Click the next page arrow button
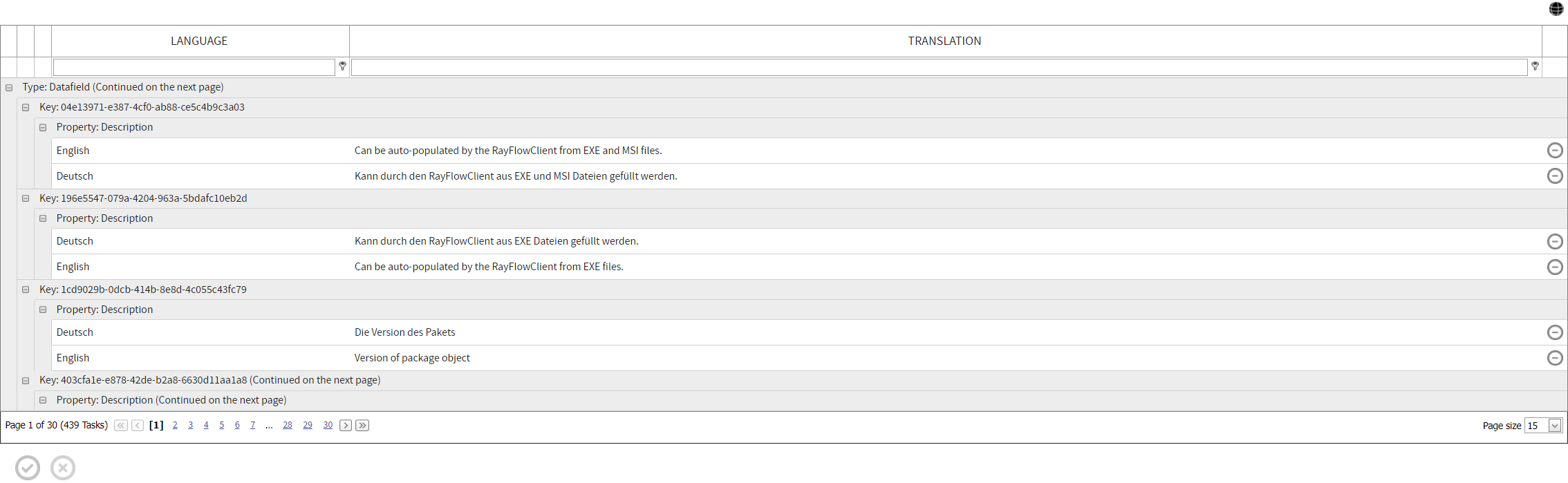Image resolution: width=1568 pixels, height=483 pixels. tap(346, 425)
